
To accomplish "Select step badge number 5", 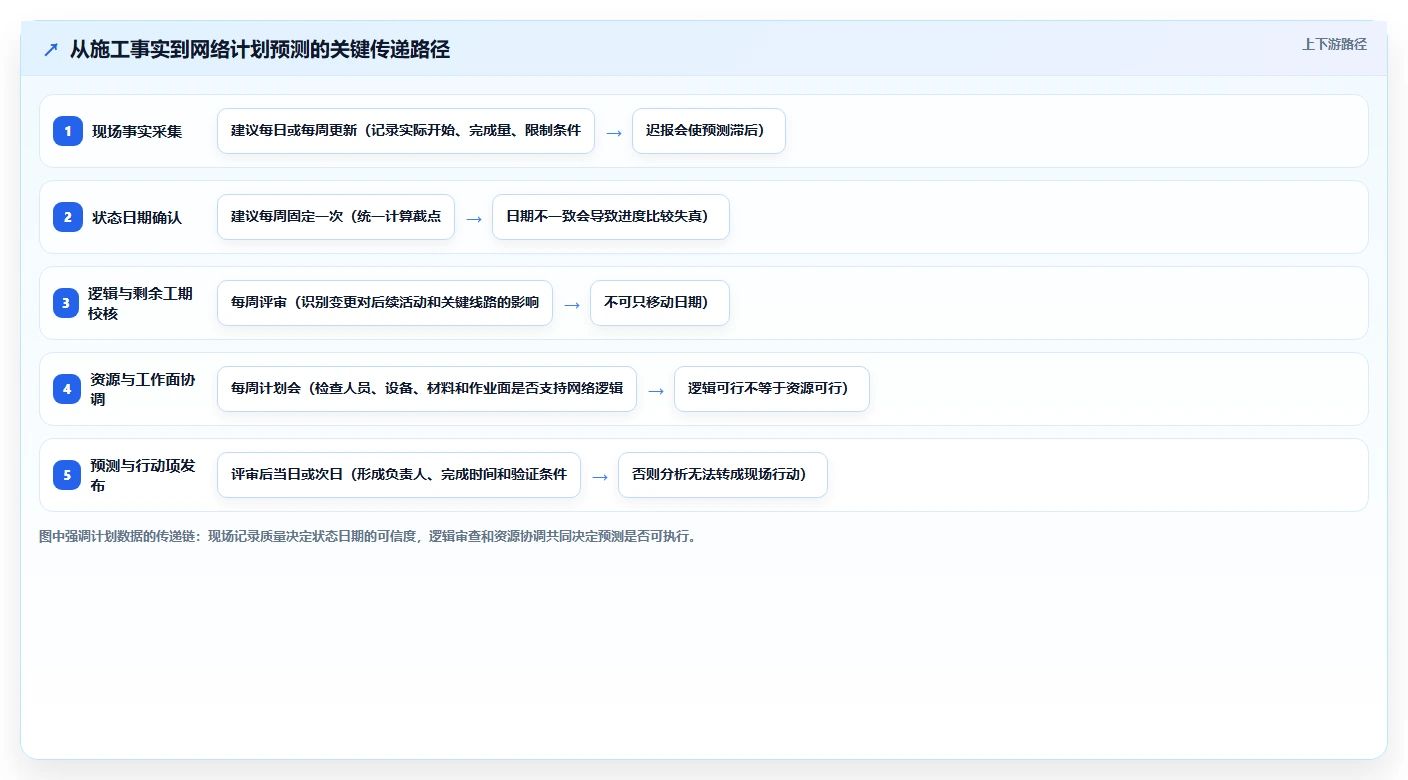I will [67, 475].
